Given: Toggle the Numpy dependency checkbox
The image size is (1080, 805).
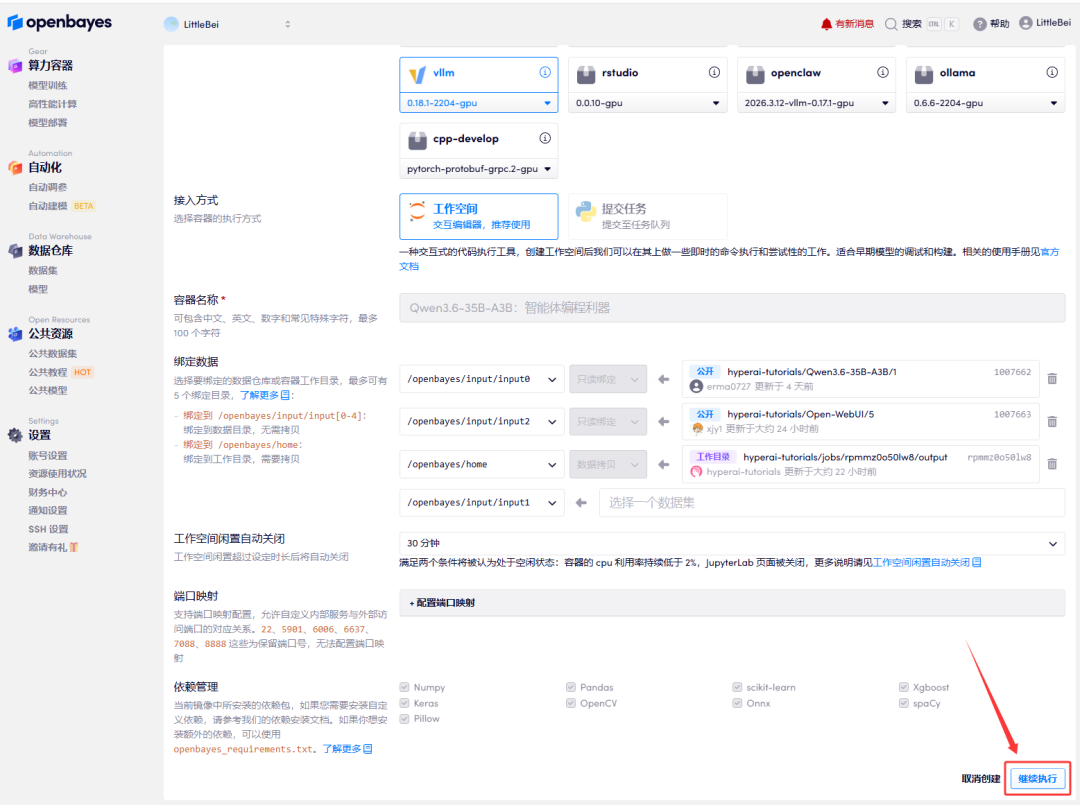Looking at the screenshot, I should (404, 687).
